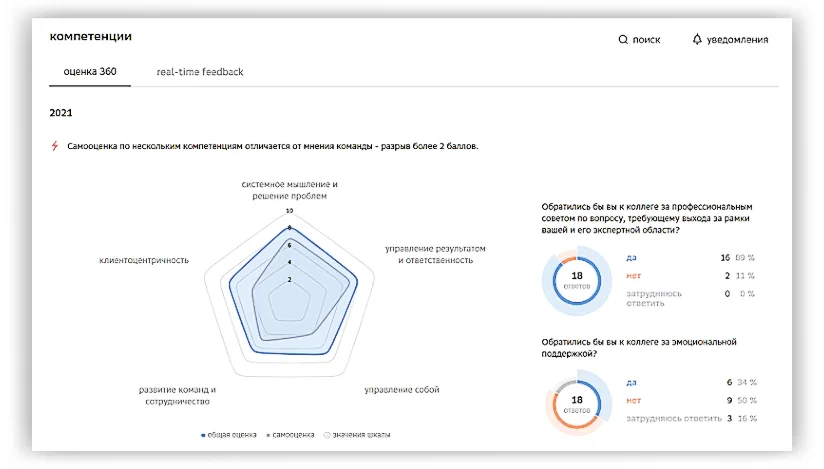Screen dimensions: 824x469
Task: Click the notifications bell icon
Action: [x=697, y=39]
